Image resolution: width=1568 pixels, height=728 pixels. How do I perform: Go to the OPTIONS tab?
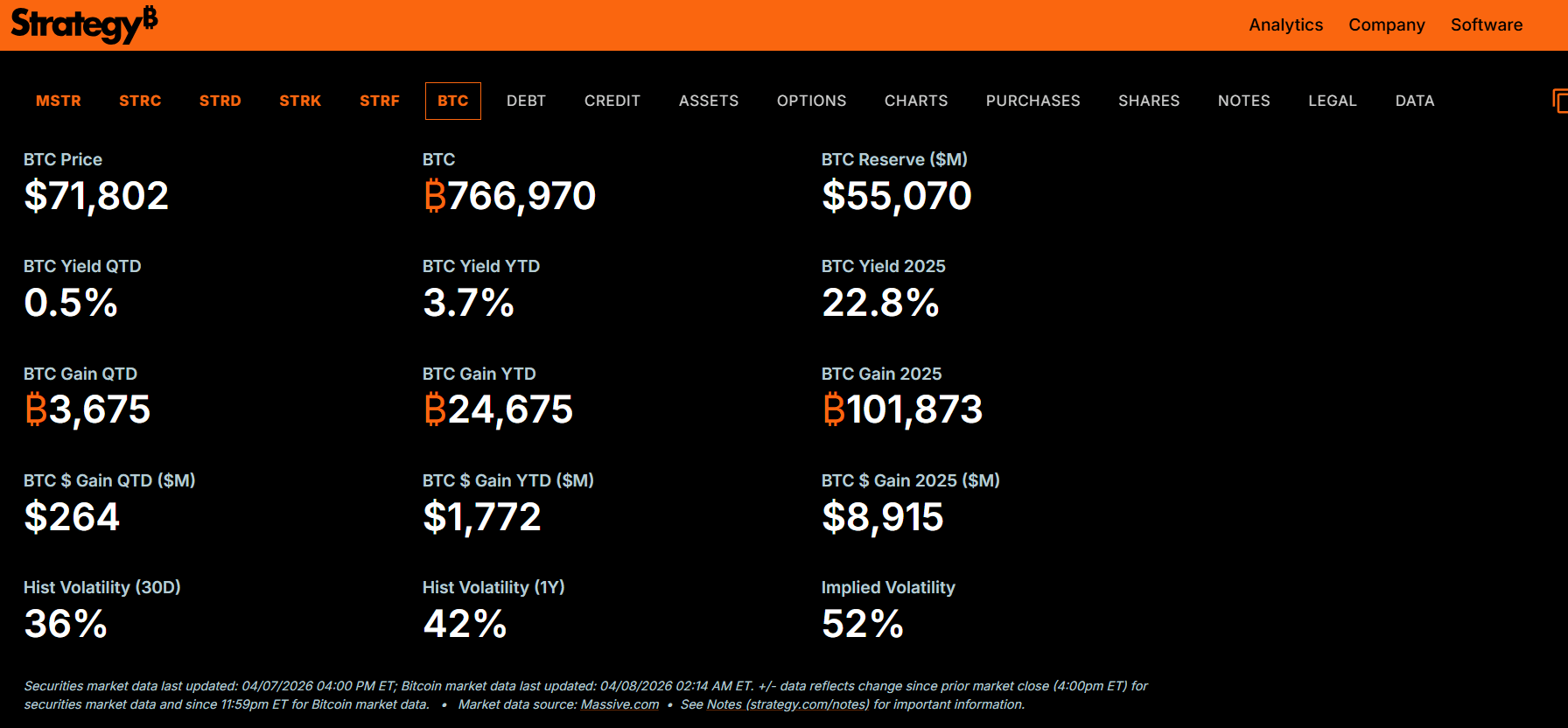tap(811, 101)
